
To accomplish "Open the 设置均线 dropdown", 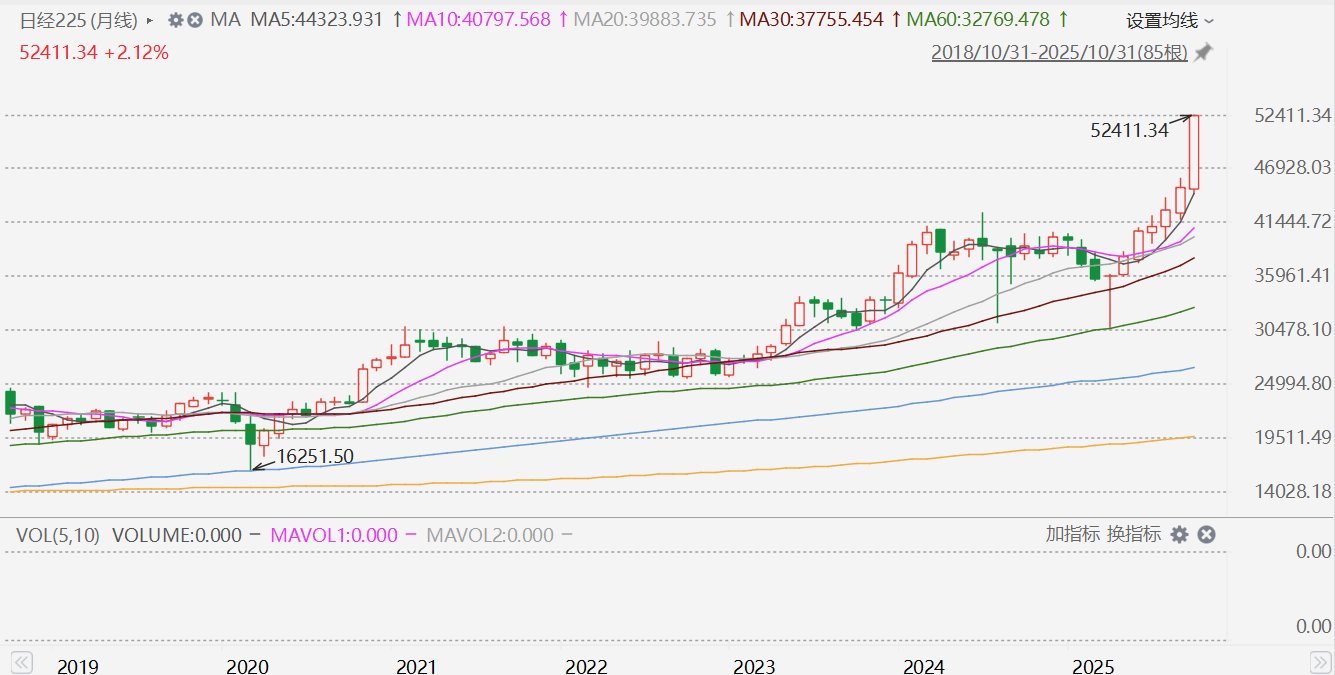I will [1170, 21].
